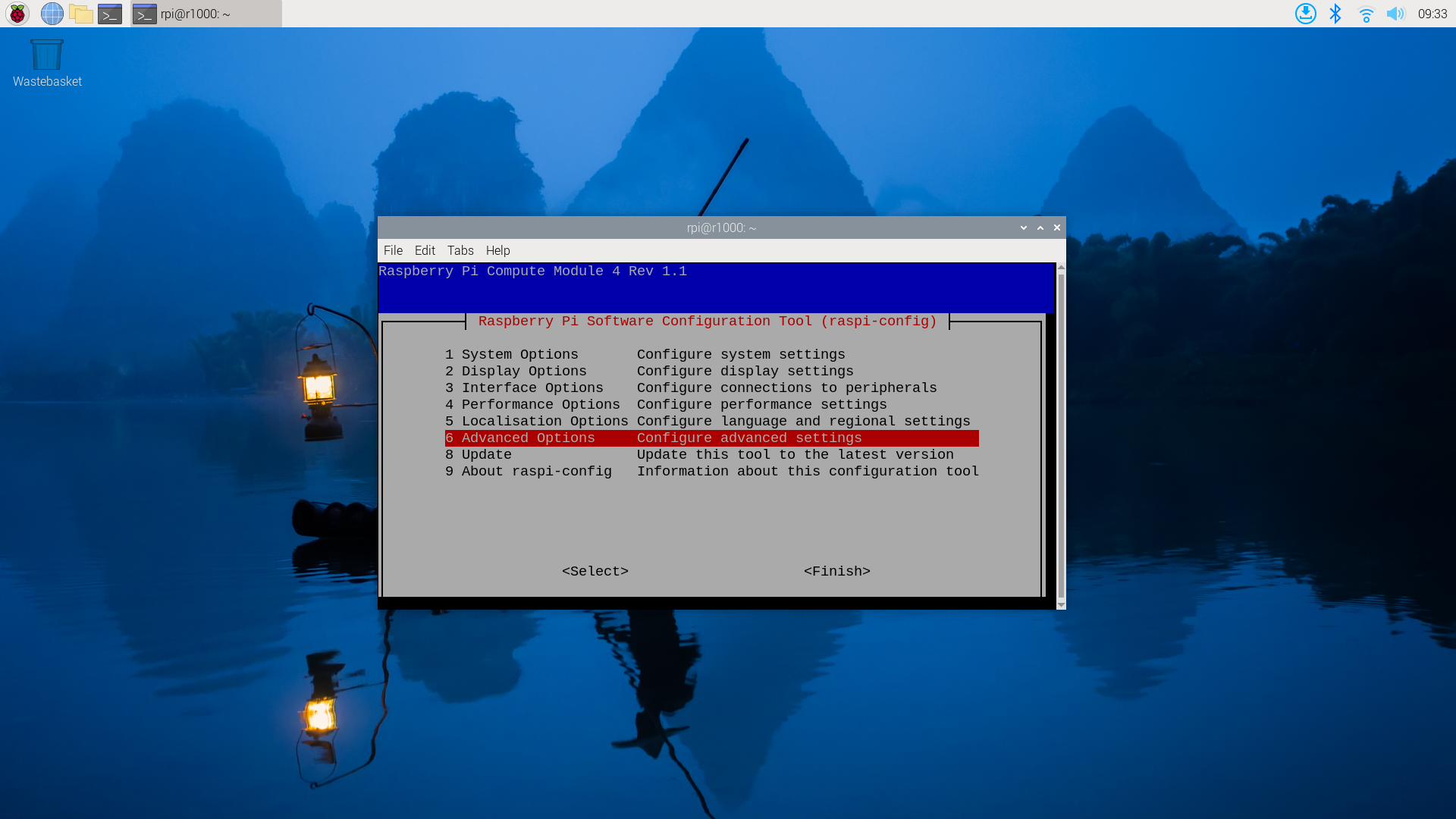Screen dimensions: 1456x819
Task: Launch the Terminal from the taskbar launcher
Action: tap(110, 14)
